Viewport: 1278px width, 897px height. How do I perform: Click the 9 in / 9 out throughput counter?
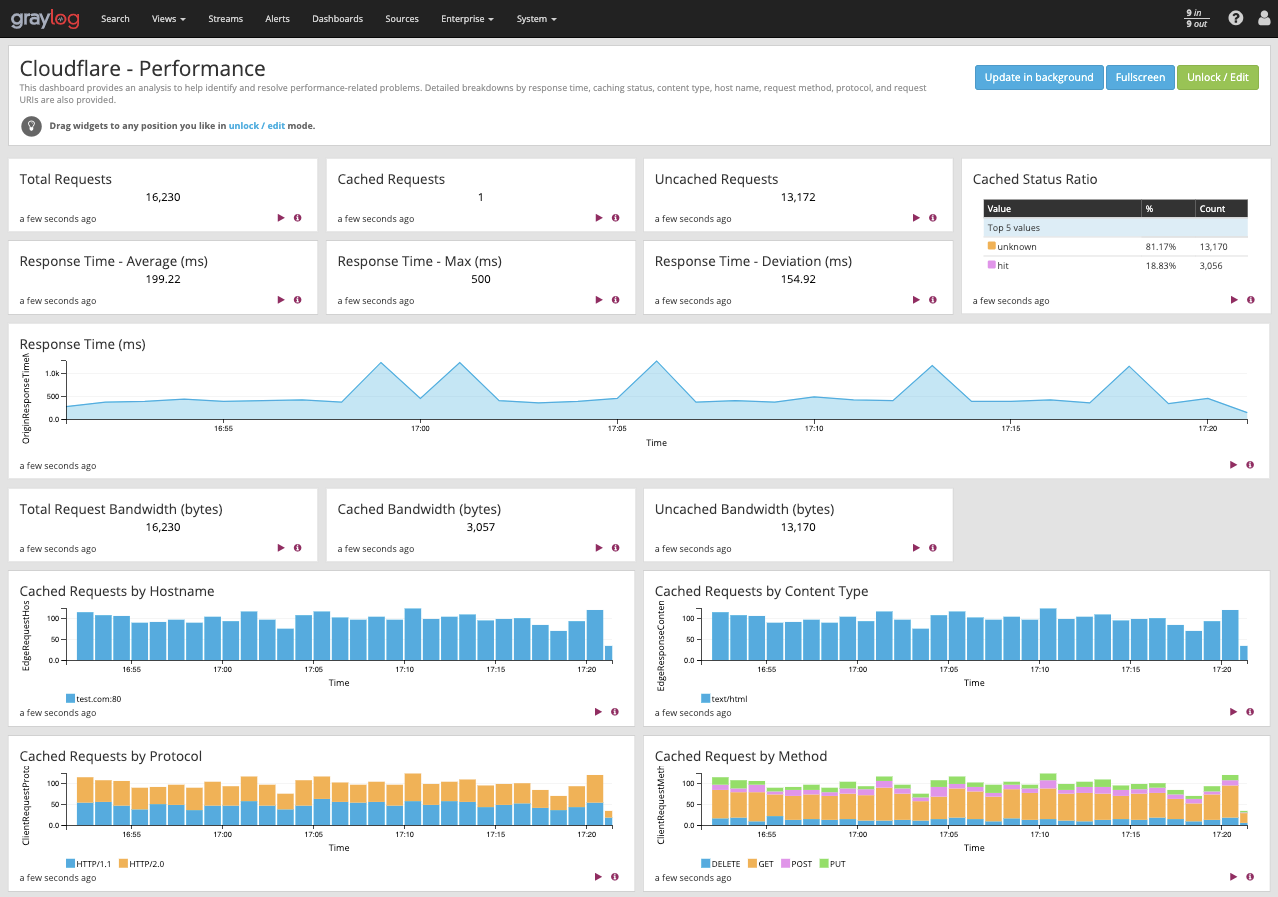click(1196, 18)
